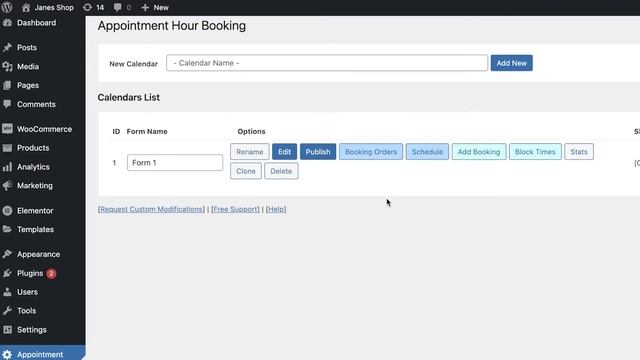Click the plus New icon in admin bar
This screenshot has height=360, width=640.
145,7
